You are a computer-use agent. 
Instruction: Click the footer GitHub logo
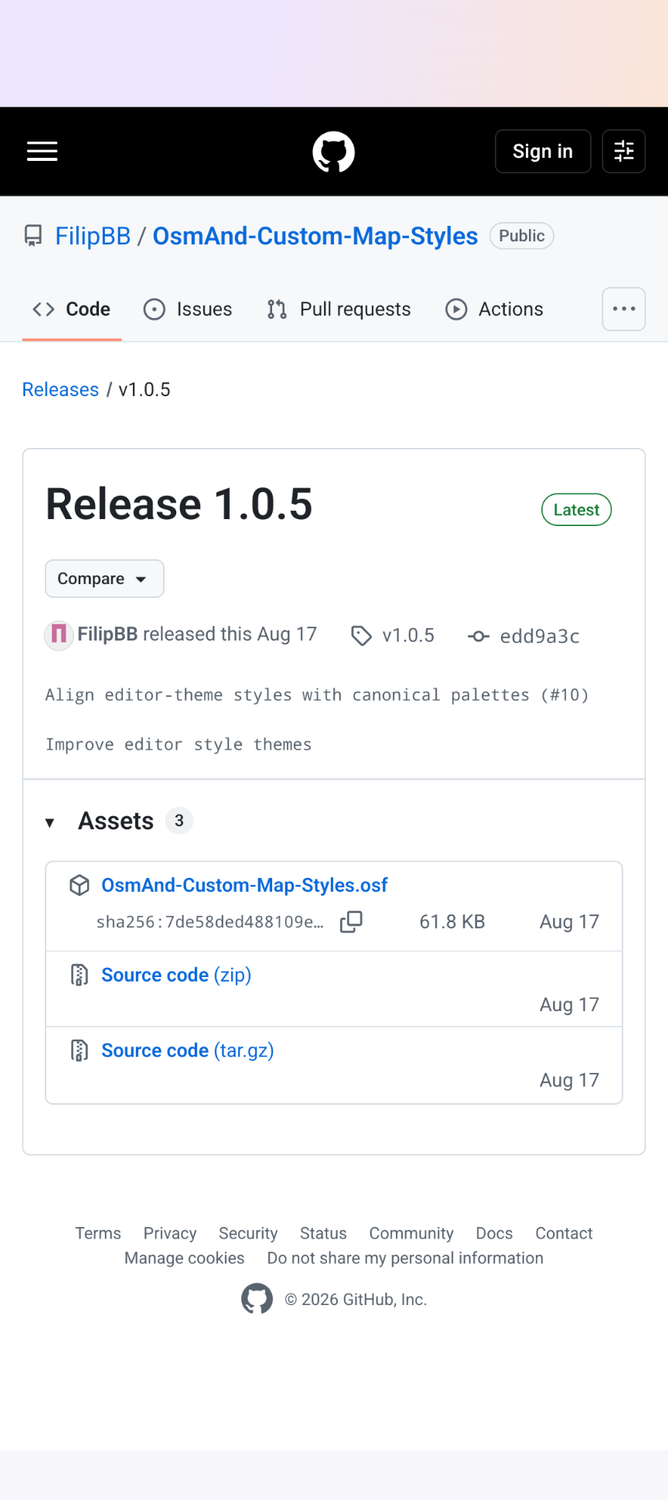[x=257, y=1299]
